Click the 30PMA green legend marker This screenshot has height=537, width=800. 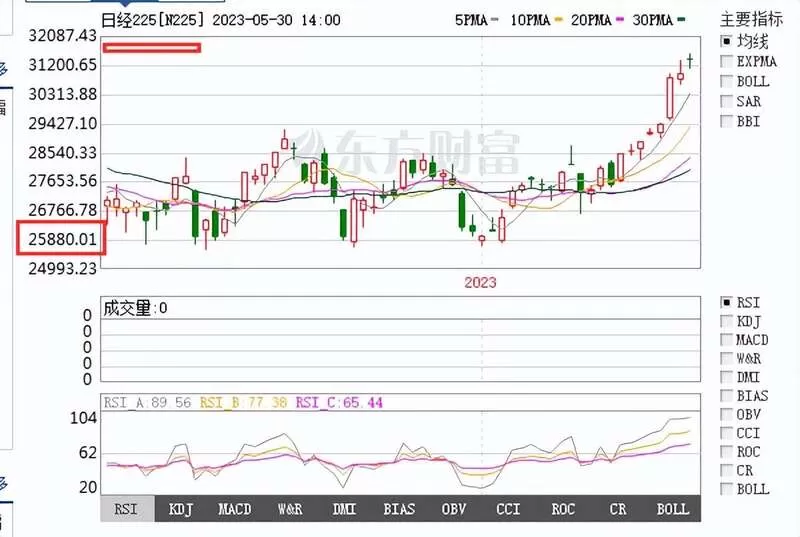tap(681, 20)
